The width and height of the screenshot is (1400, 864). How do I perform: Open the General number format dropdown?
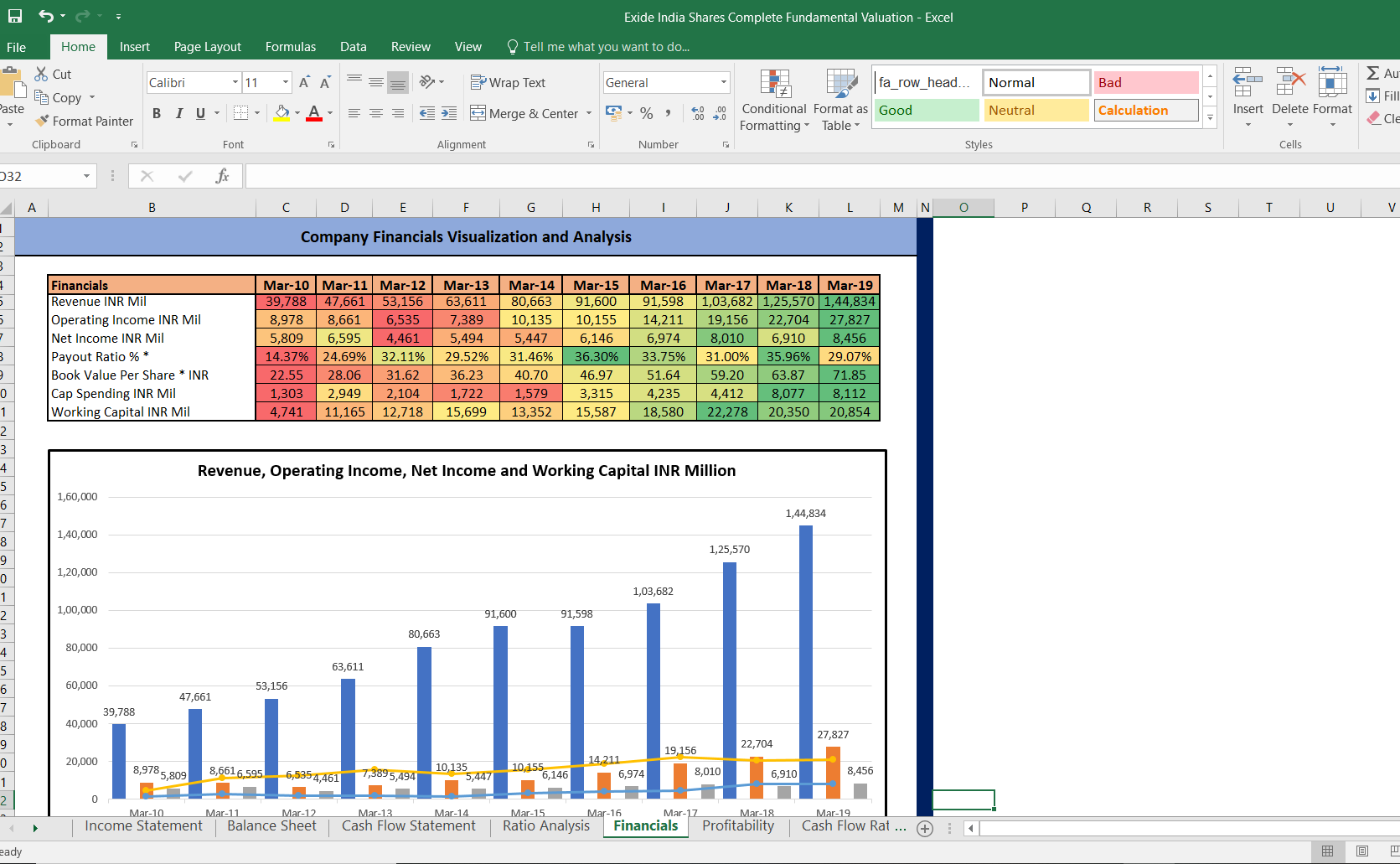coord(724,82)
